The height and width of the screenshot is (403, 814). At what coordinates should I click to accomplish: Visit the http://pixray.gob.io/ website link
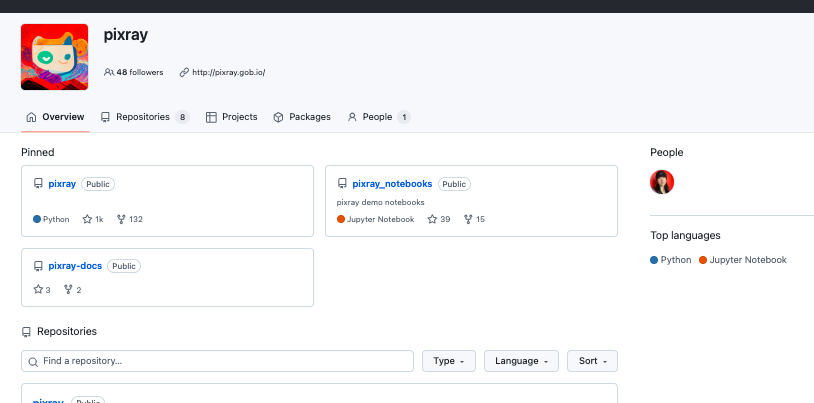tap(228, 72)
